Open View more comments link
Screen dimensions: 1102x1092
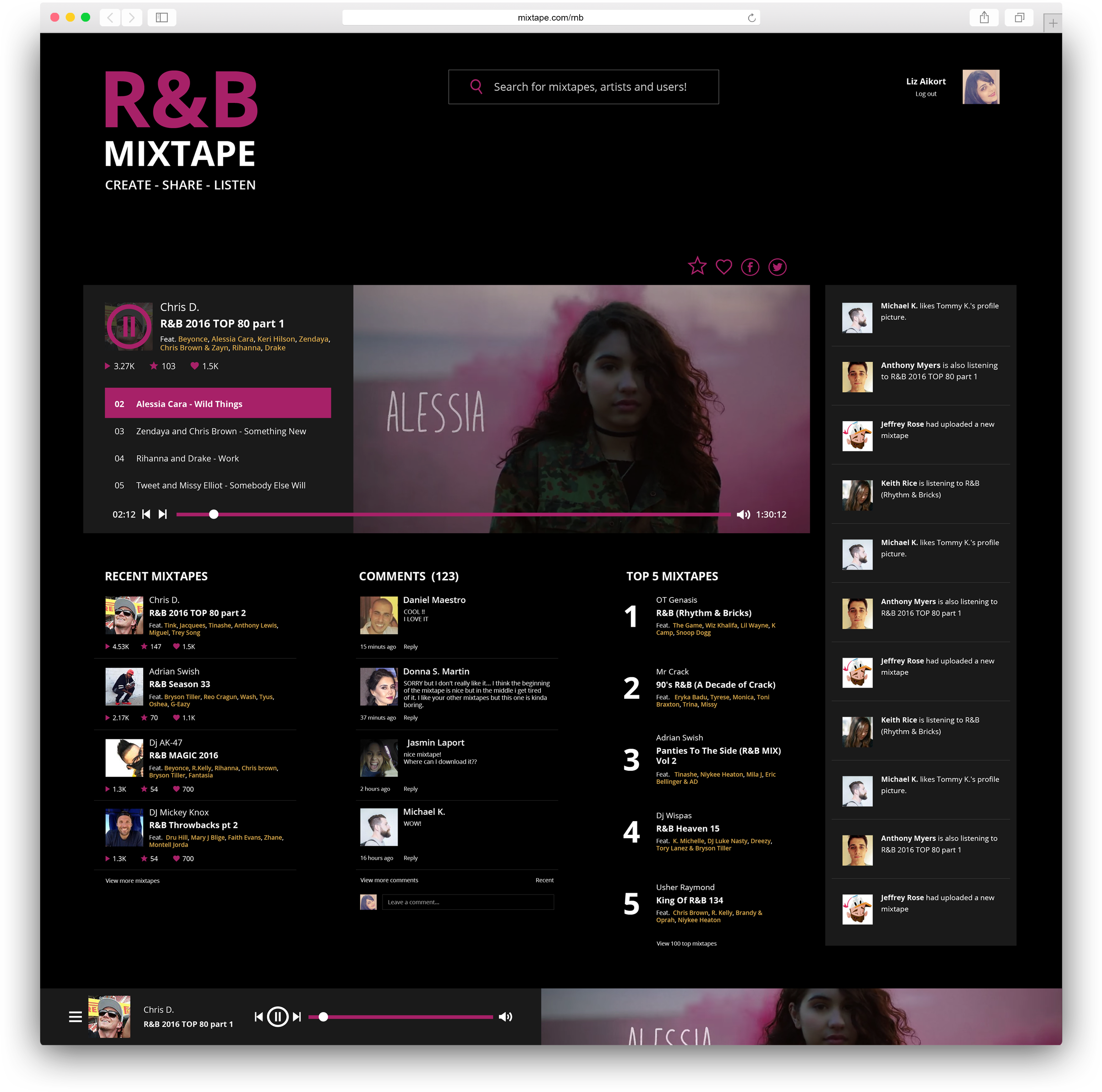point(389,880)
